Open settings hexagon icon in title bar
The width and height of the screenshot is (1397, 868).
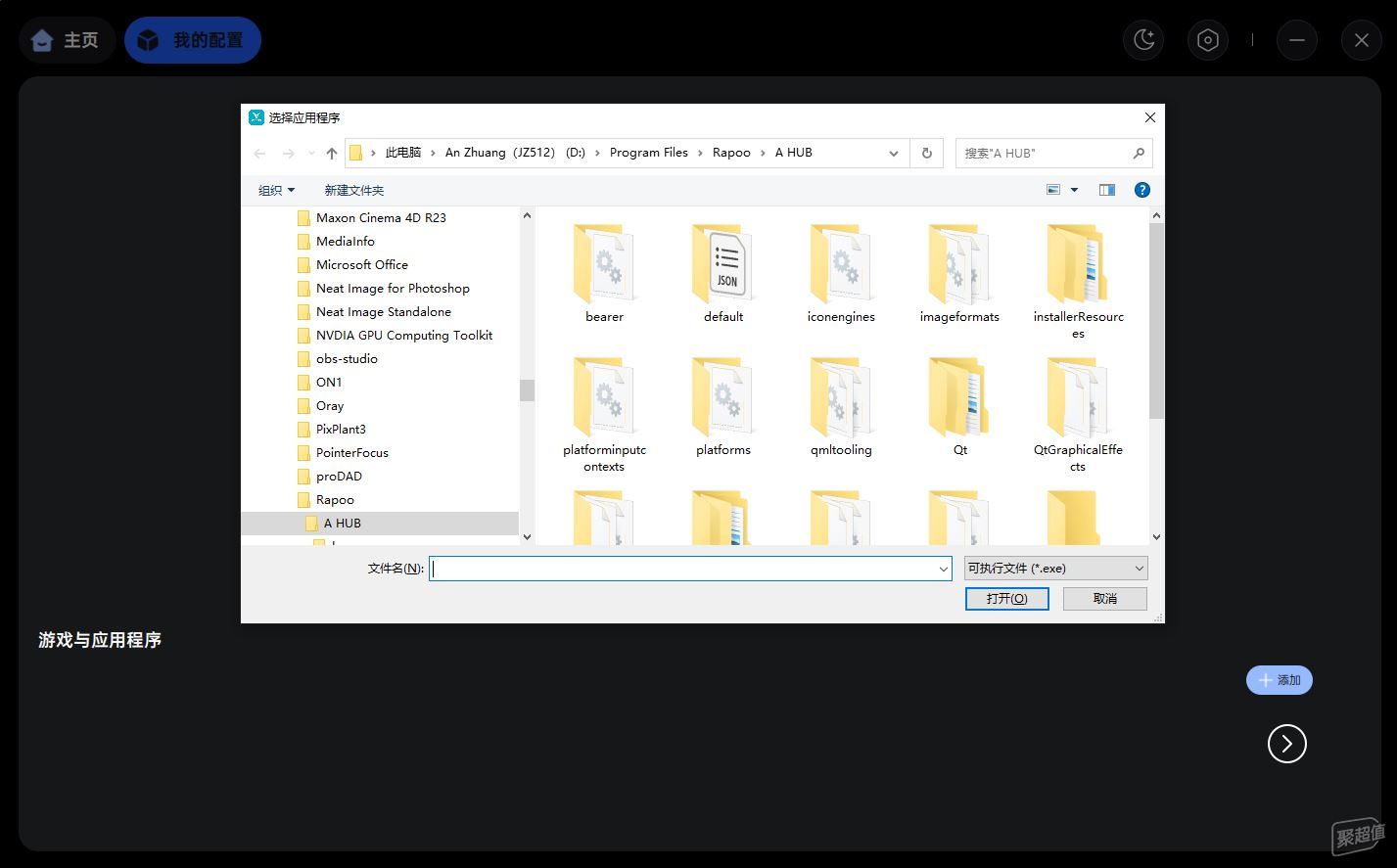pyautogui.click(x=1208, y=40)
